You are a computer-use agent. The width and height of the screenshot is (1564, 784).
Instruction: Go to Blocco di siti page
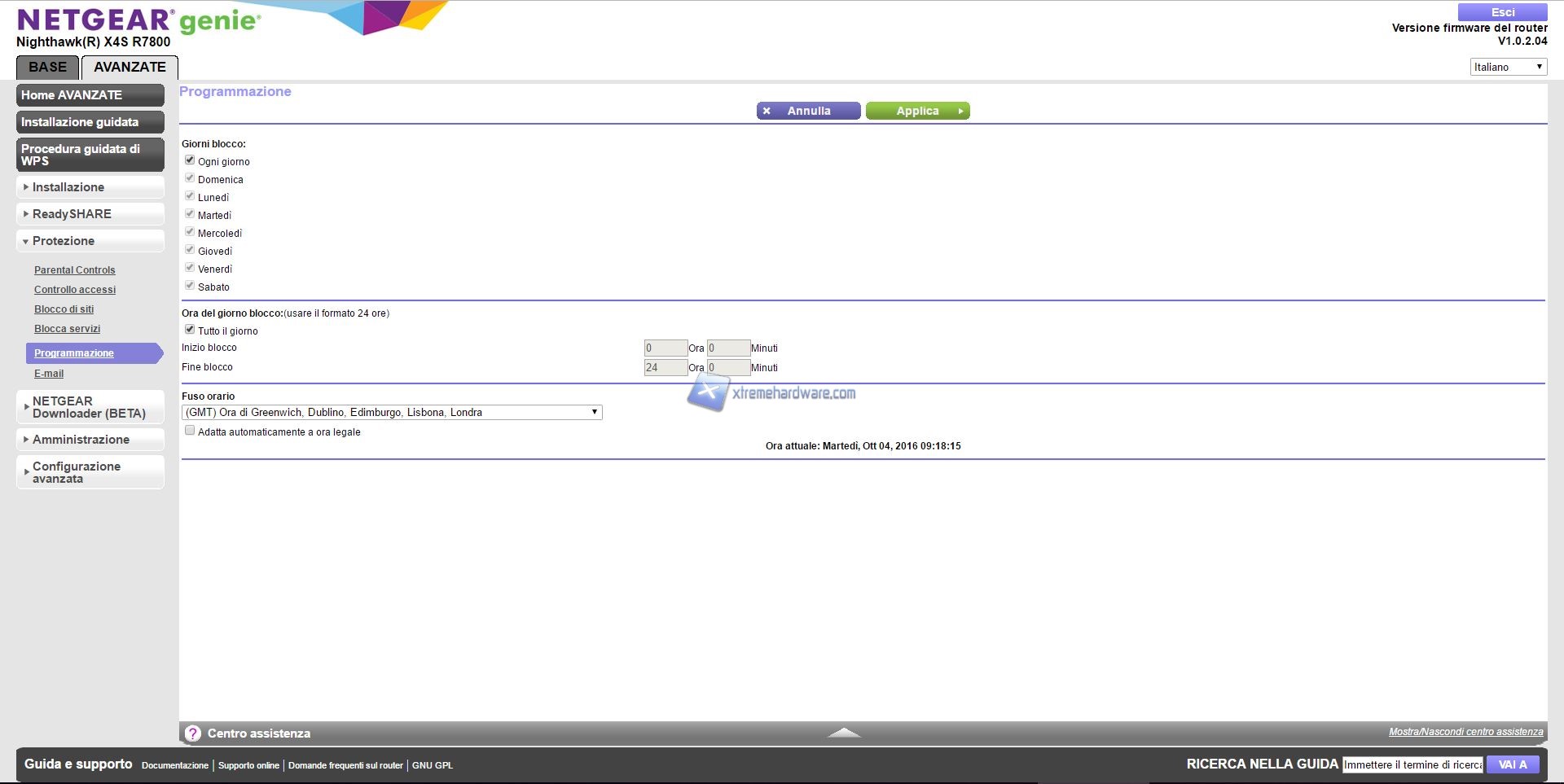[x=64, y=309]
